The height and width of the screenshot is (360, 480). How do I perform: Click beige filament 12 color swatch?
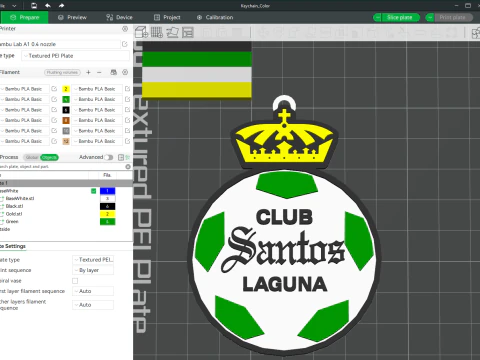click(66, 141)
